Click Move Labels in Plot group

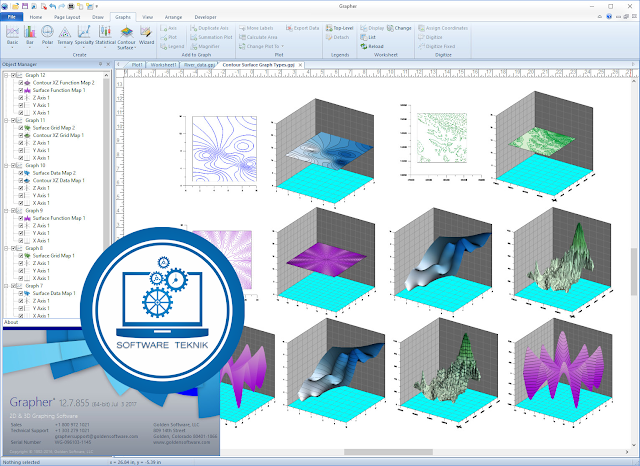click(256, 28)
